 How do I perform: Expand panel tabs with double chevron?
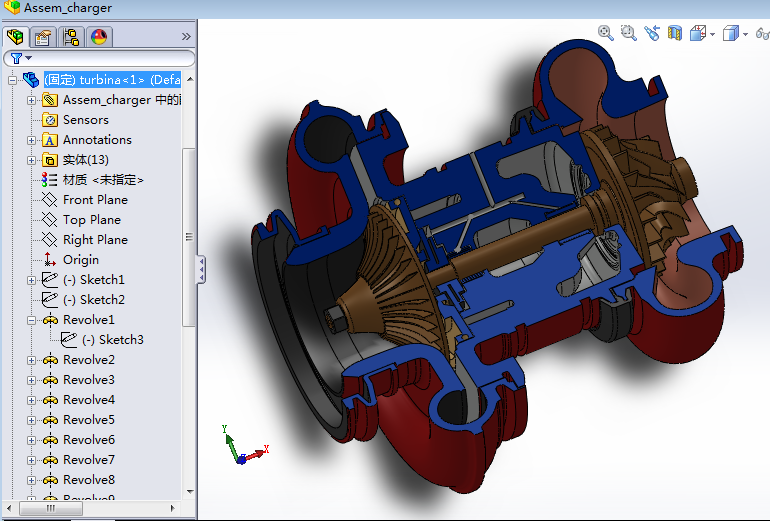[x=186, y=36]
